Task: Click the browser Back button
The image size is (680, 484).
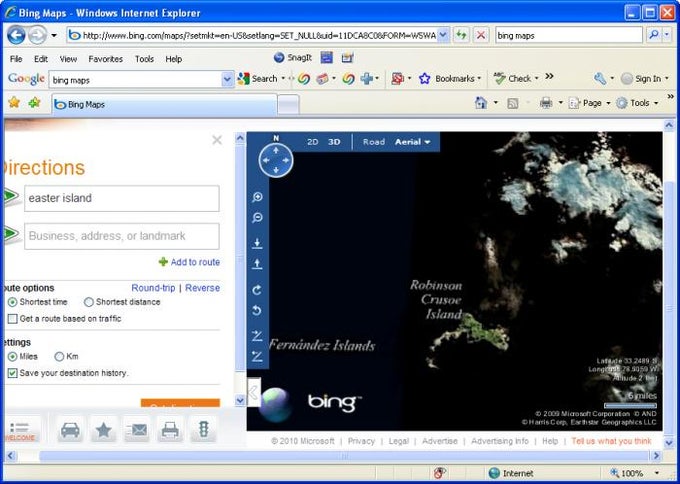Action: 16,35
